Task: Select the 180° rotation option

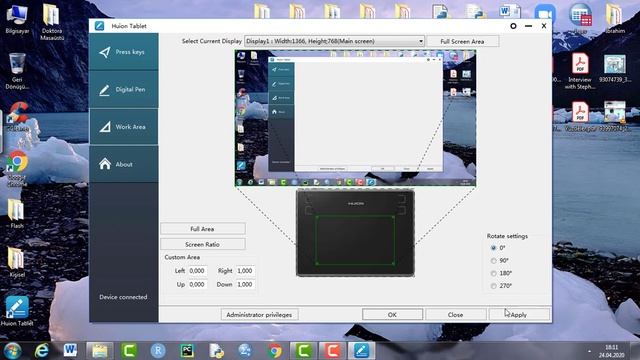Action: pos(493,273)
